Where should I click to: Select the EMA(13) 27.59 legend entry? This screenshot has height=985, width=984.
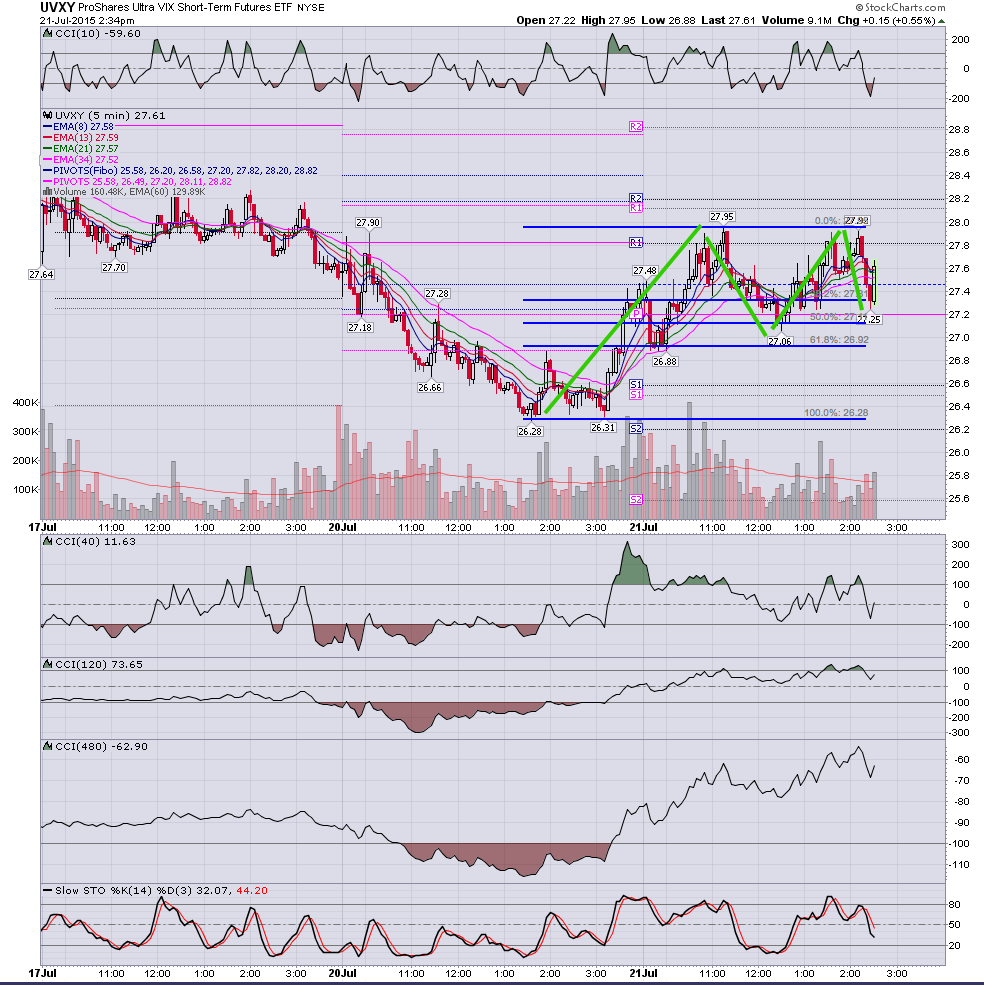point(81,138)
